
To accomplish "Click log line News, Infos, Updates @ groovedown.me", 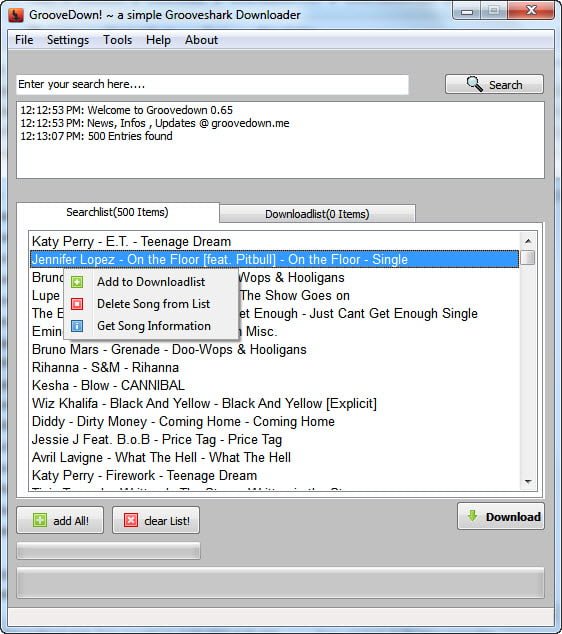I will coord(155,123).
